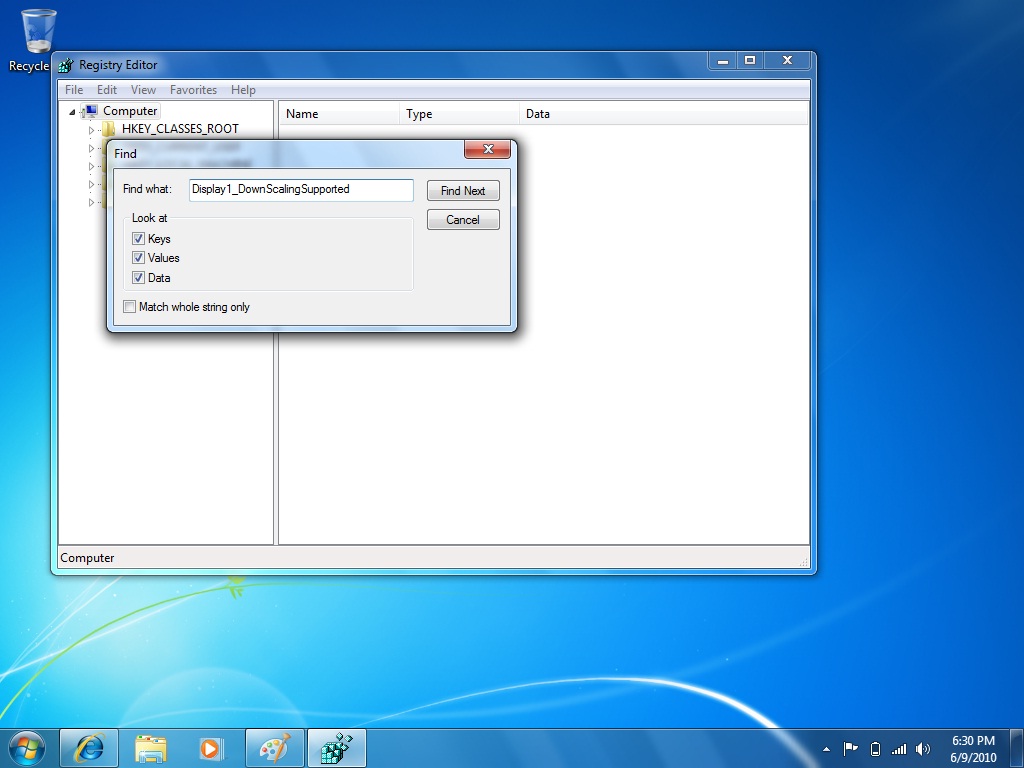
Task: Cancel the Find dialog
Action: point(463,219)
